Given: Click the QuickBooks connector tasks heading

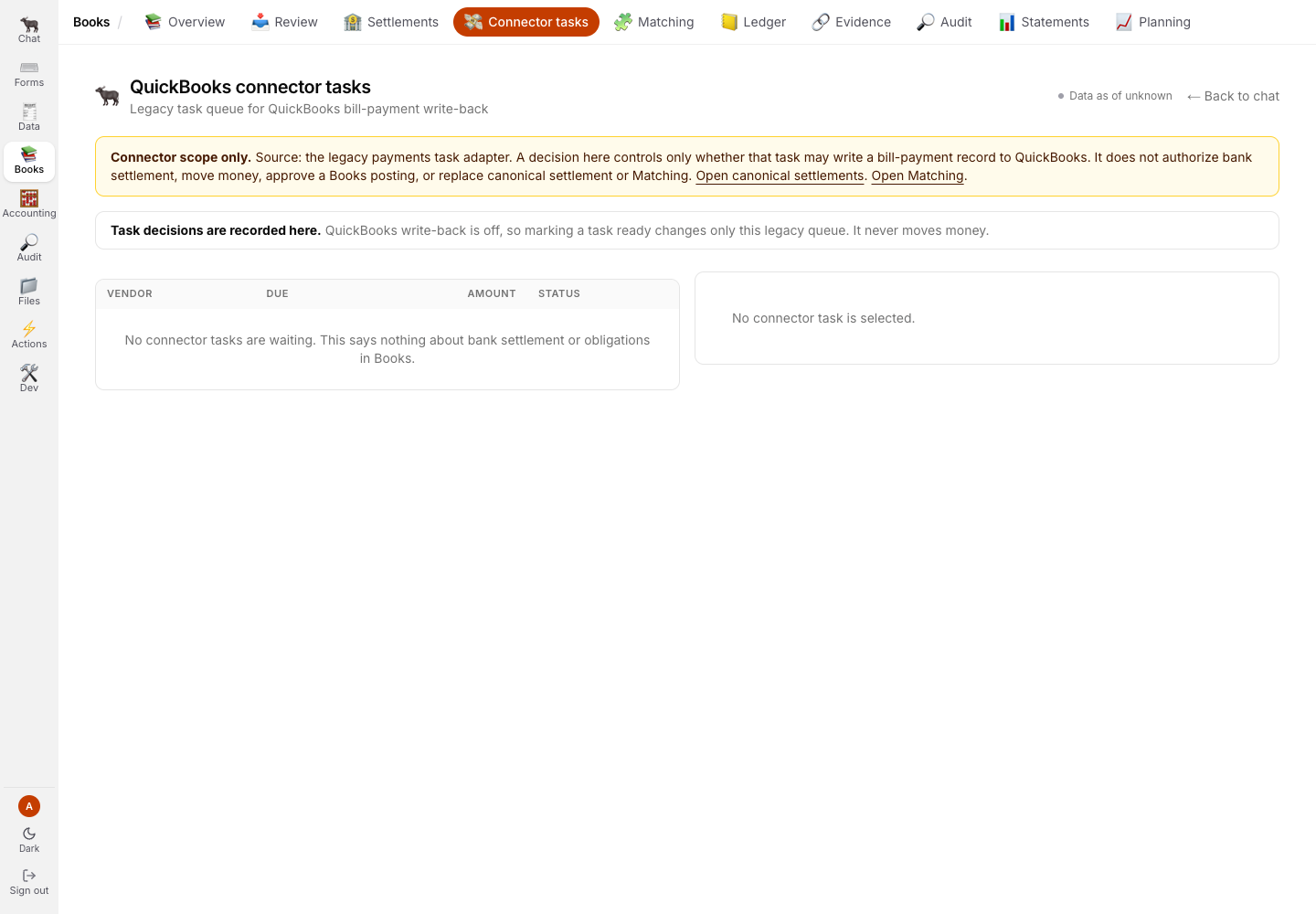Looking at the screenshot, I should [x=250, y=87].
